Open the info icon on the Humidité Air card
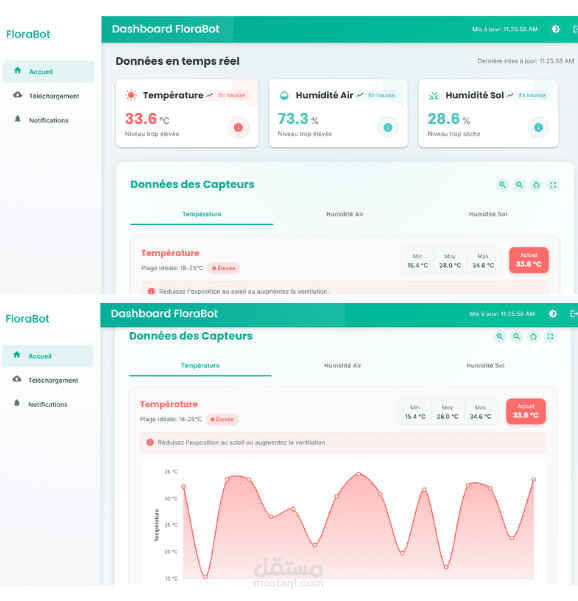 coord(388,127)
